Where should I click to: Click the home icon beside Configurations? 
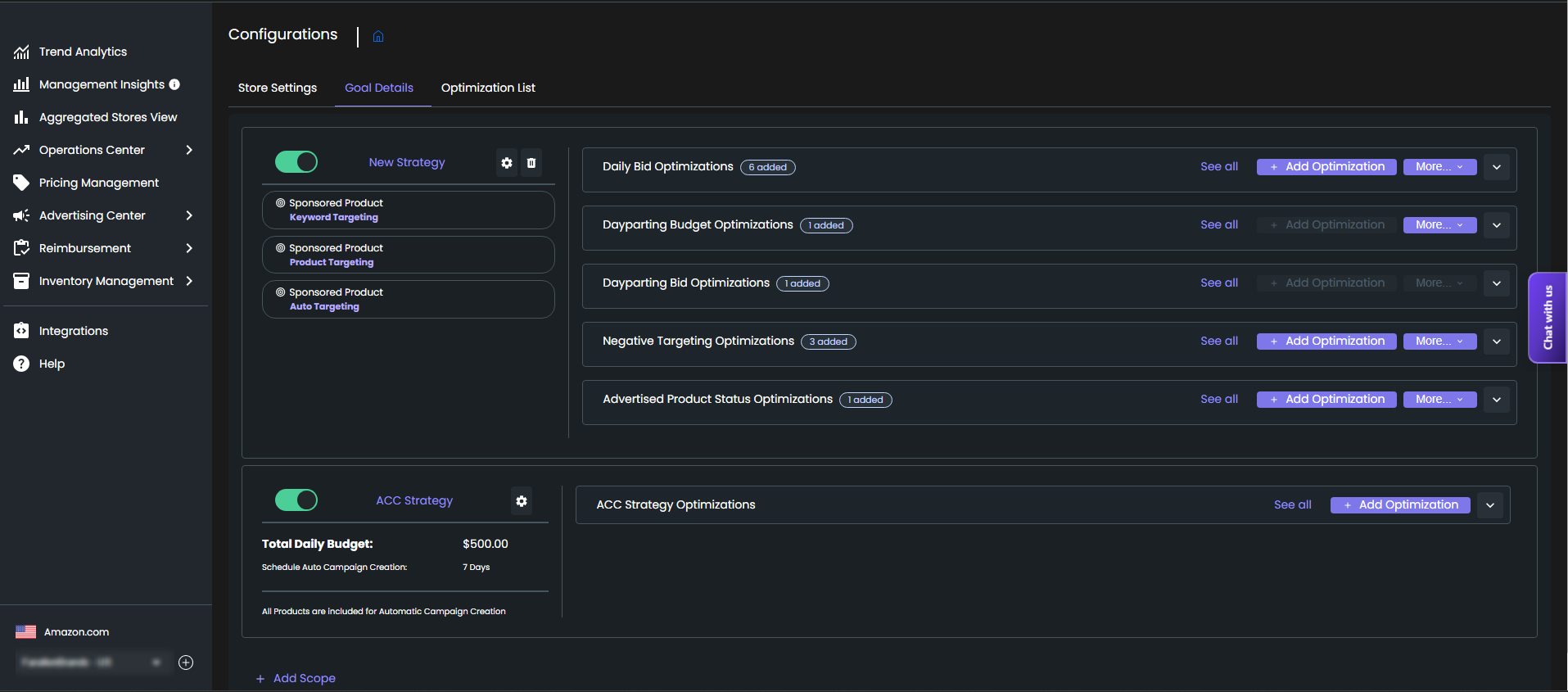[x=378, y=37]
